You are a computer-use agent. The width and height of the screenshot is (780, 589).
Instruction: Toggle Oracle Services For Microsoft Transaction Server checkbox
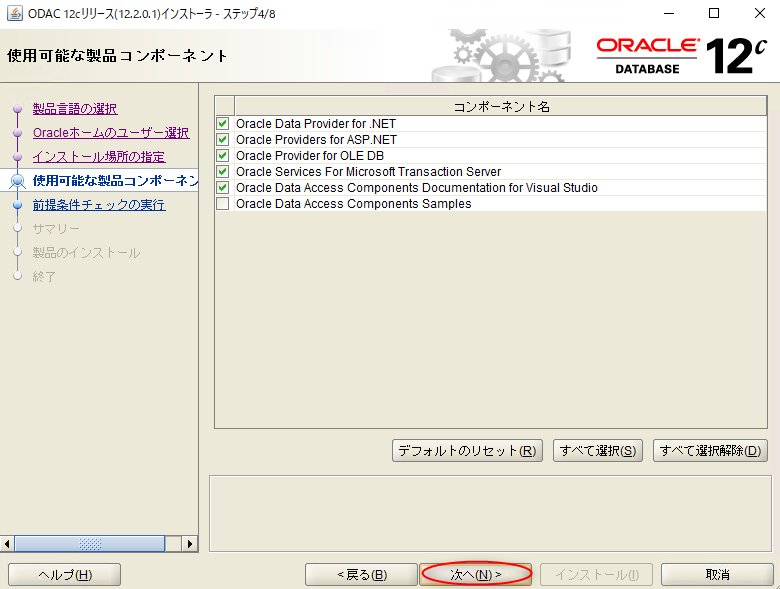pyautogui.click(x=223, y=172)
